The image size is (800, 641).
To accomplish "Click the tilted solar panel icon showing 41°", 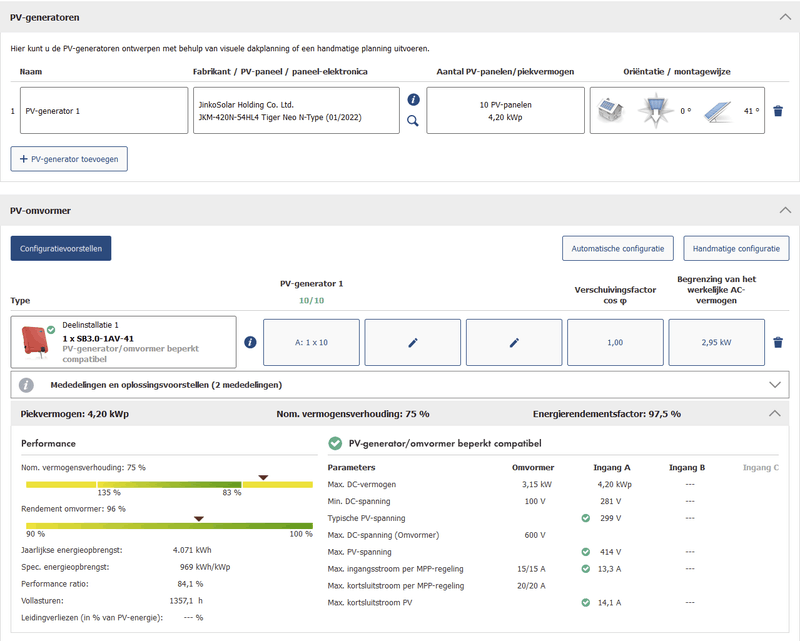I will (x=717, y=111).
